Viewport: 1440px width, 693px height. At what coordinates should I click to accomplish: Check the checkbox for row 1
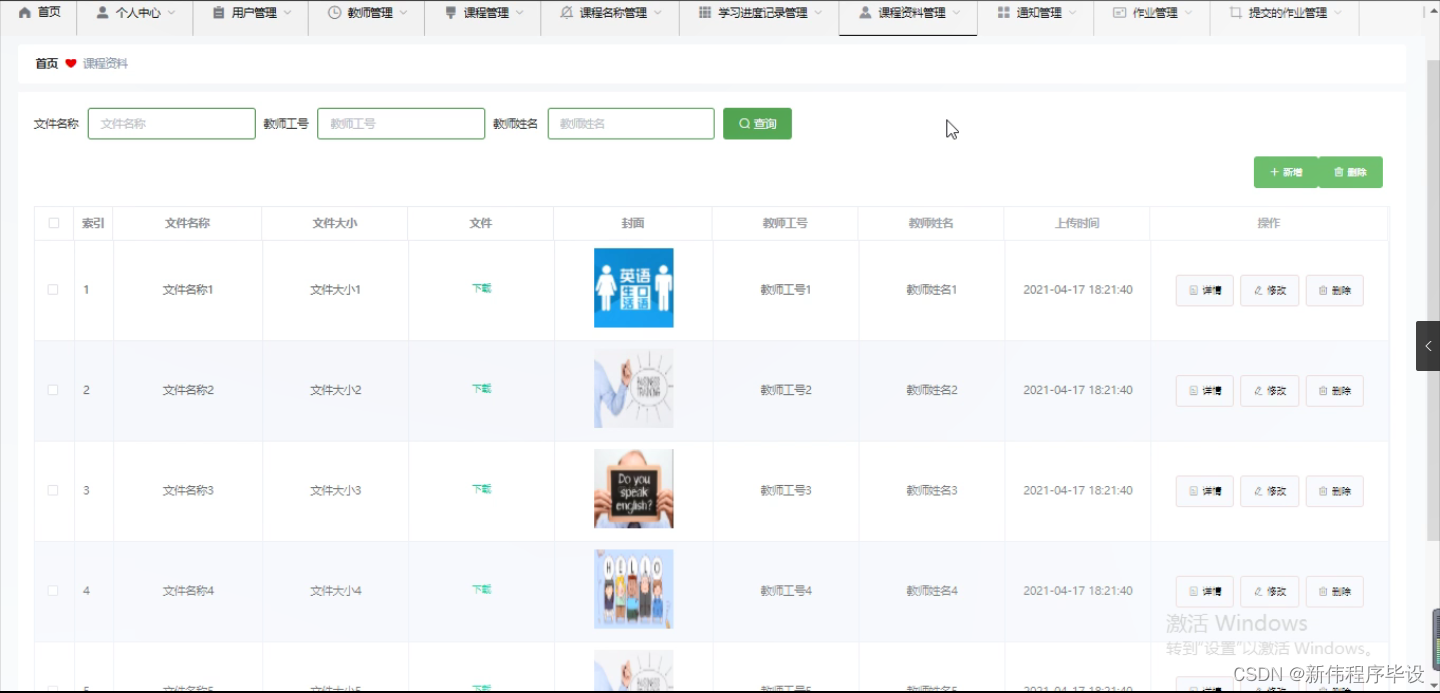tap(53, 290)
